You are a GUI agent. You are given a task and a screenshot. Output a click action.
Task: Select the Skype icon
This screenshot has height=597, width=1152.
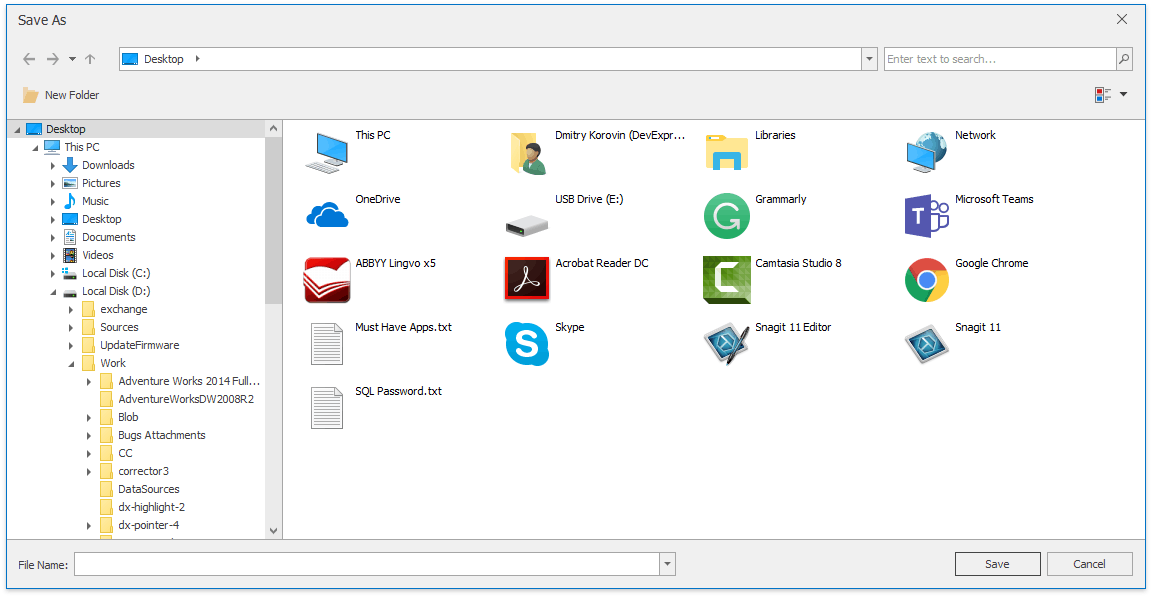pos(527,344)
